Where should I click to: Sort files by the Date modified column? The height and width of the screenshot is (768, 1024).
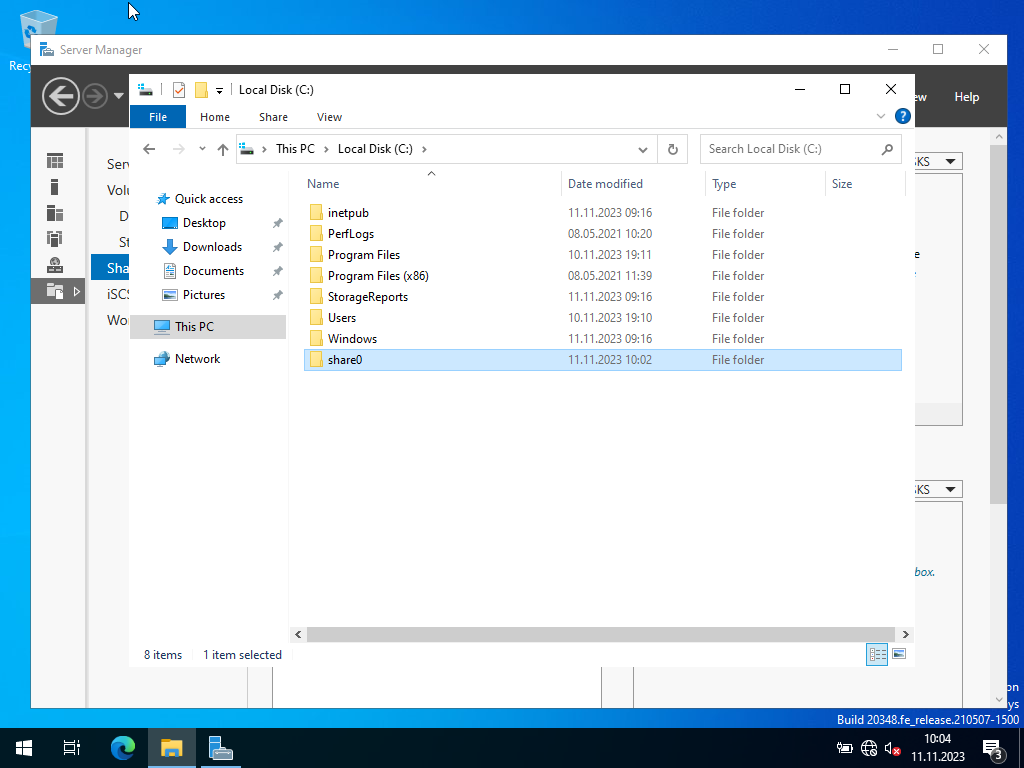pos(605,184)
